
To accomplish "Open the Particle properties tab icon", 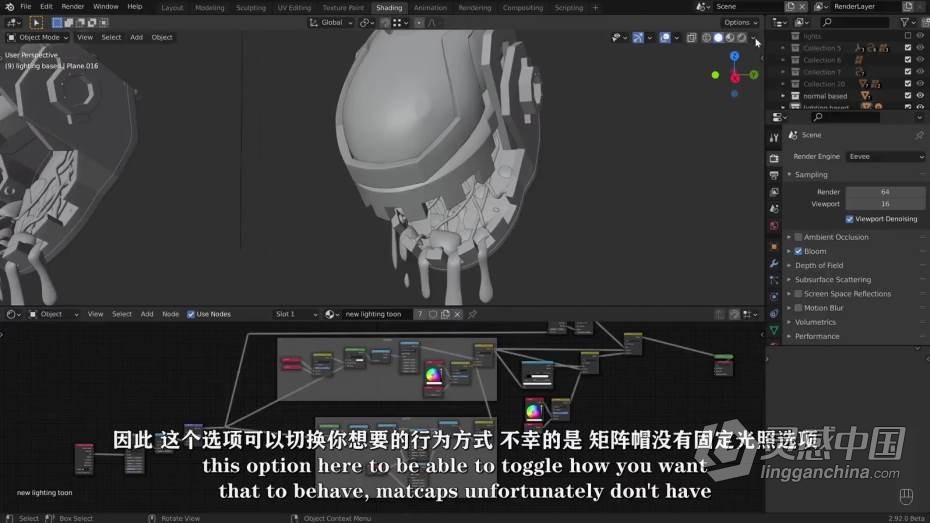I will pos(774,280).
